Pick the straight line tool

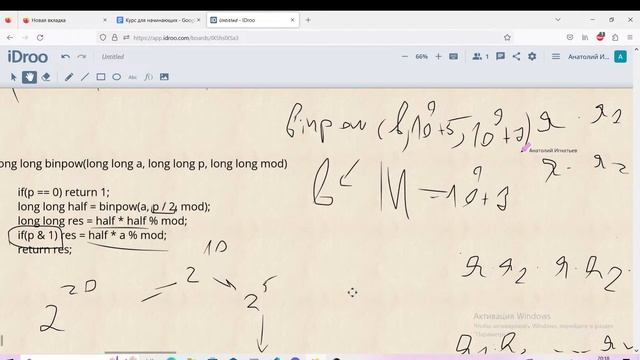(x=85, y=77)
